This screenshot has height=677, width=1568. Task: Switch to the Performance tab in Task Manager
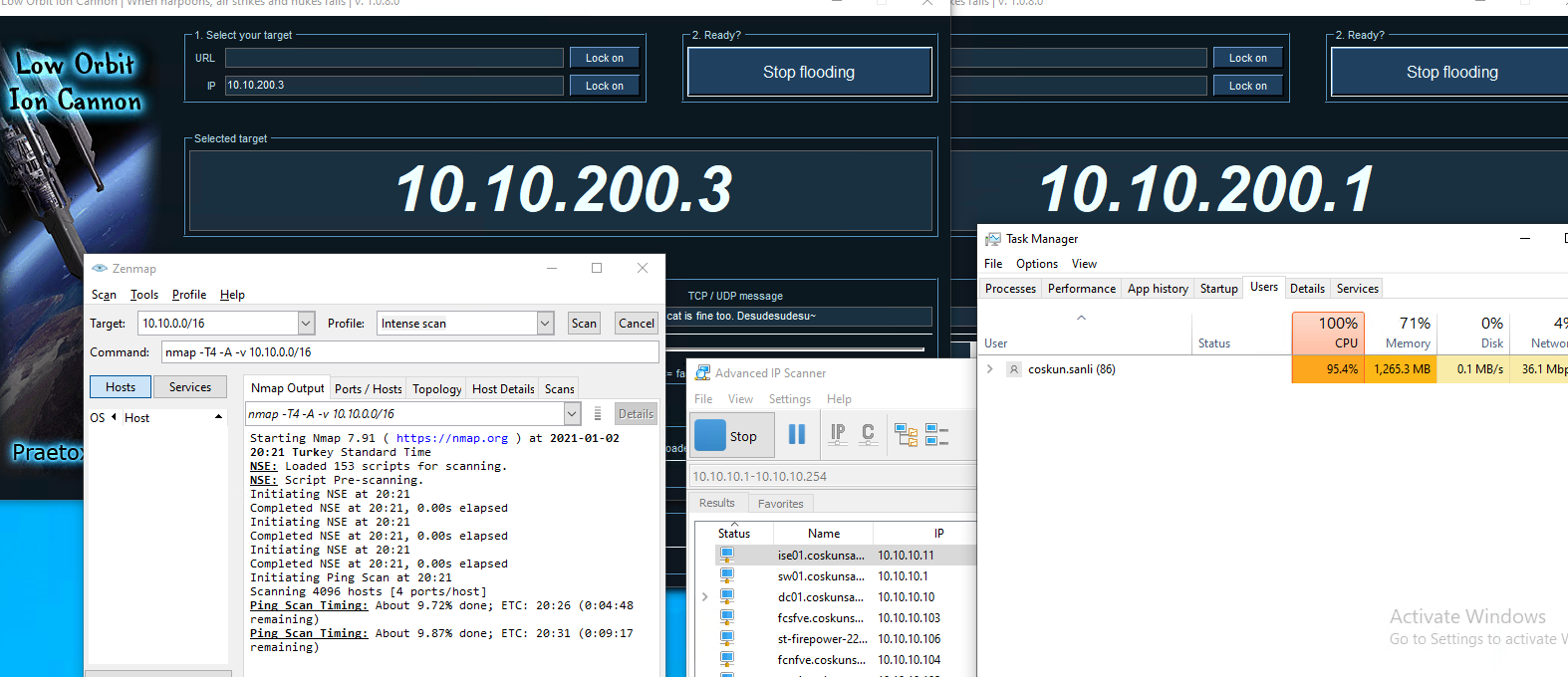(1082, 289)
